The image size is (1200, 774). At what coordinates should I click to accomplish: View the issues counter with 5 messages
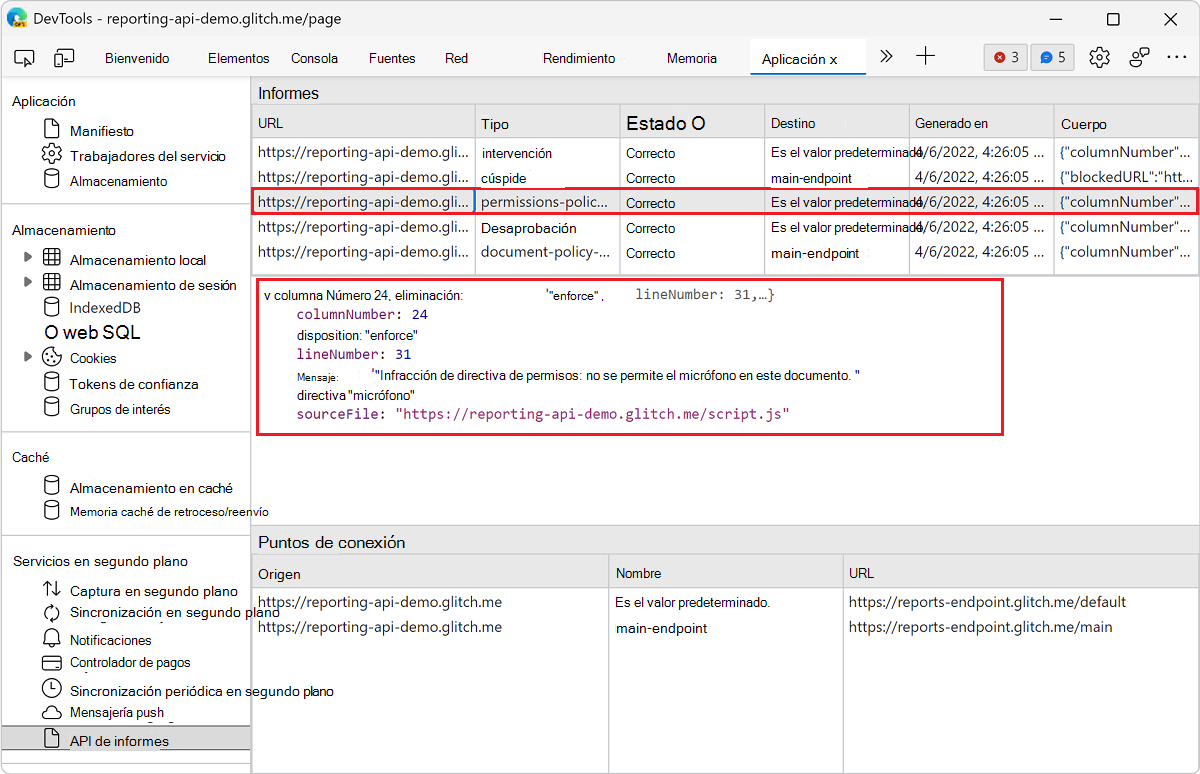click(x=1051, y=57)
